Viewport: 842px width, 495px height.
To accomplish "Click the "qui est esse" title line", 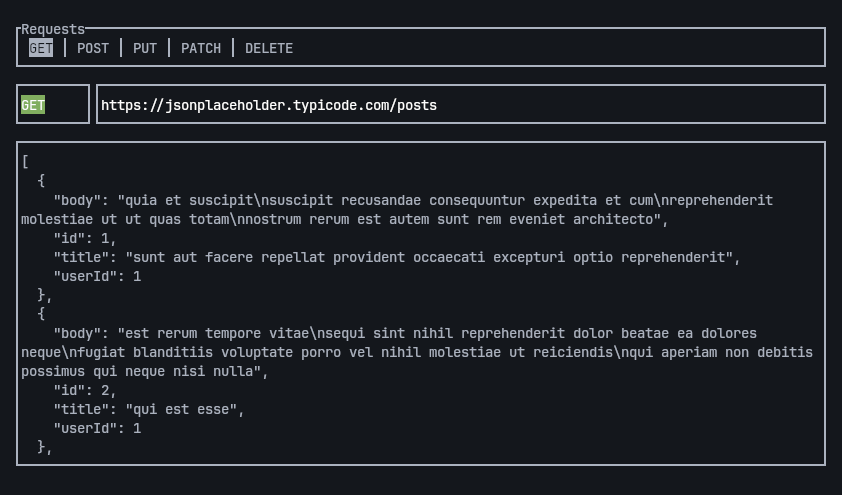I will point(148,409).
